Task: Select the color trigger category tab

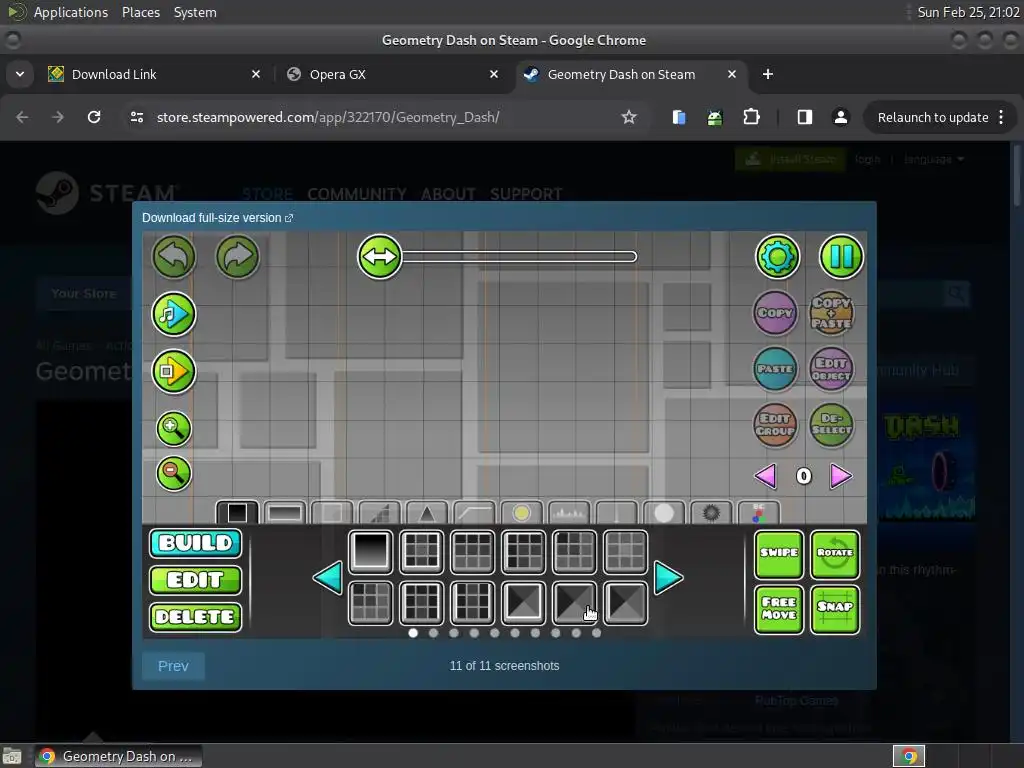Action: [758, 513]
